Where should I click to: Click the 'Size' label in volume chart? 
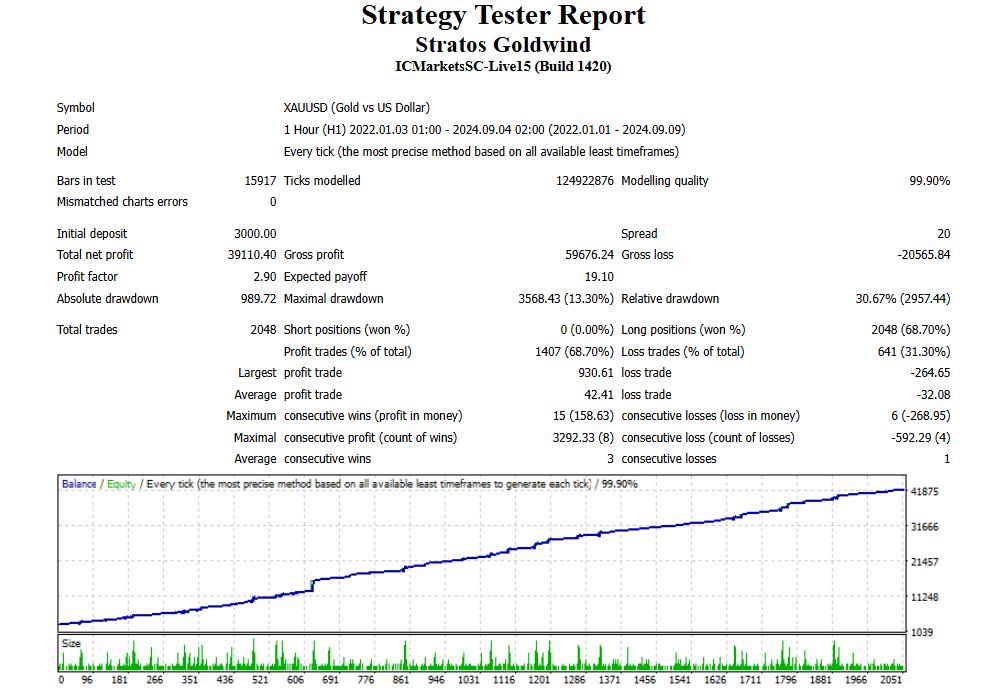pyautogui.click(x=71, y=643)
